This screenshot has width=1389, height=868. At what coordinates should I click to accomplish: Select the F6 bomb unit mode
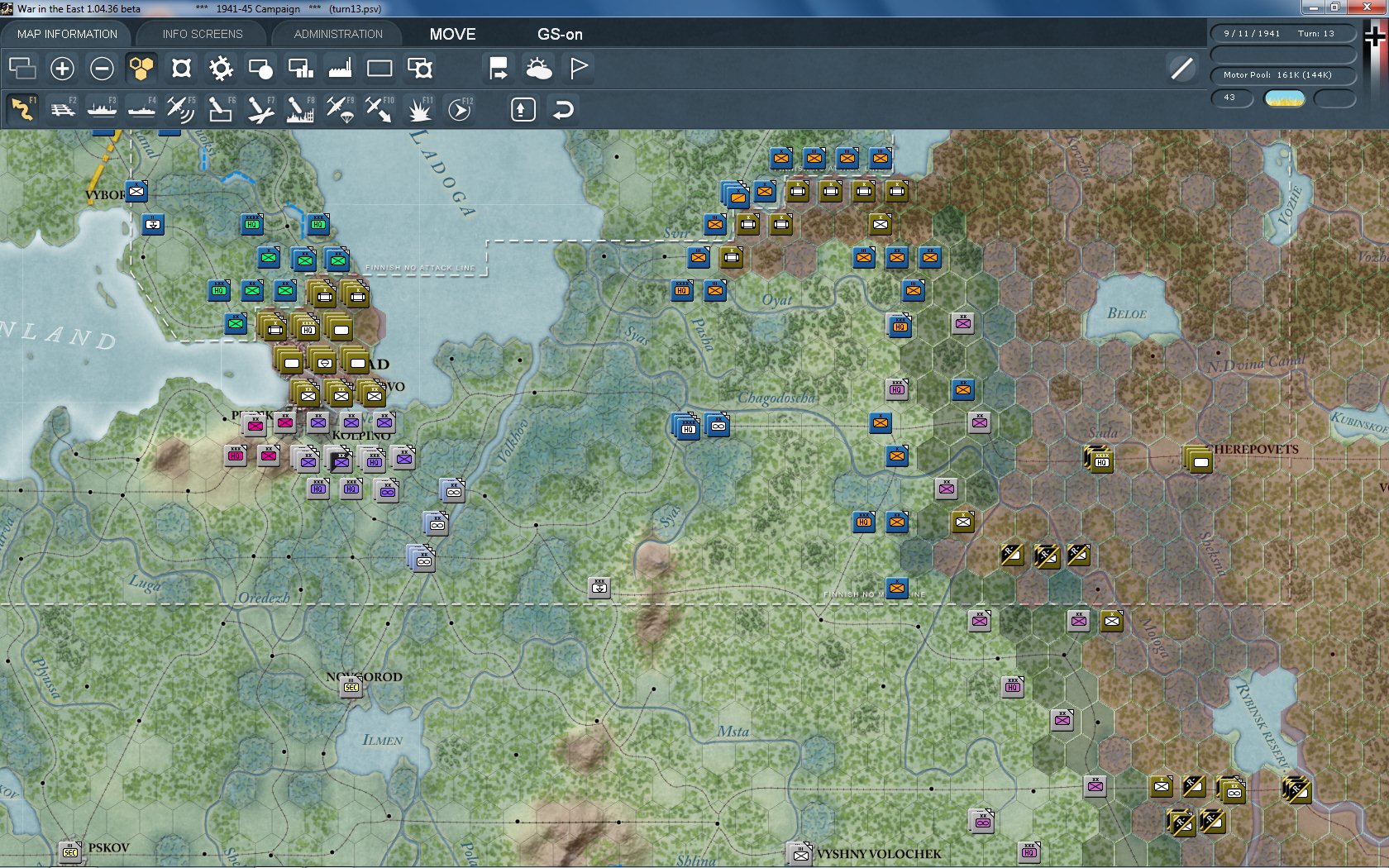coord(221,109)
